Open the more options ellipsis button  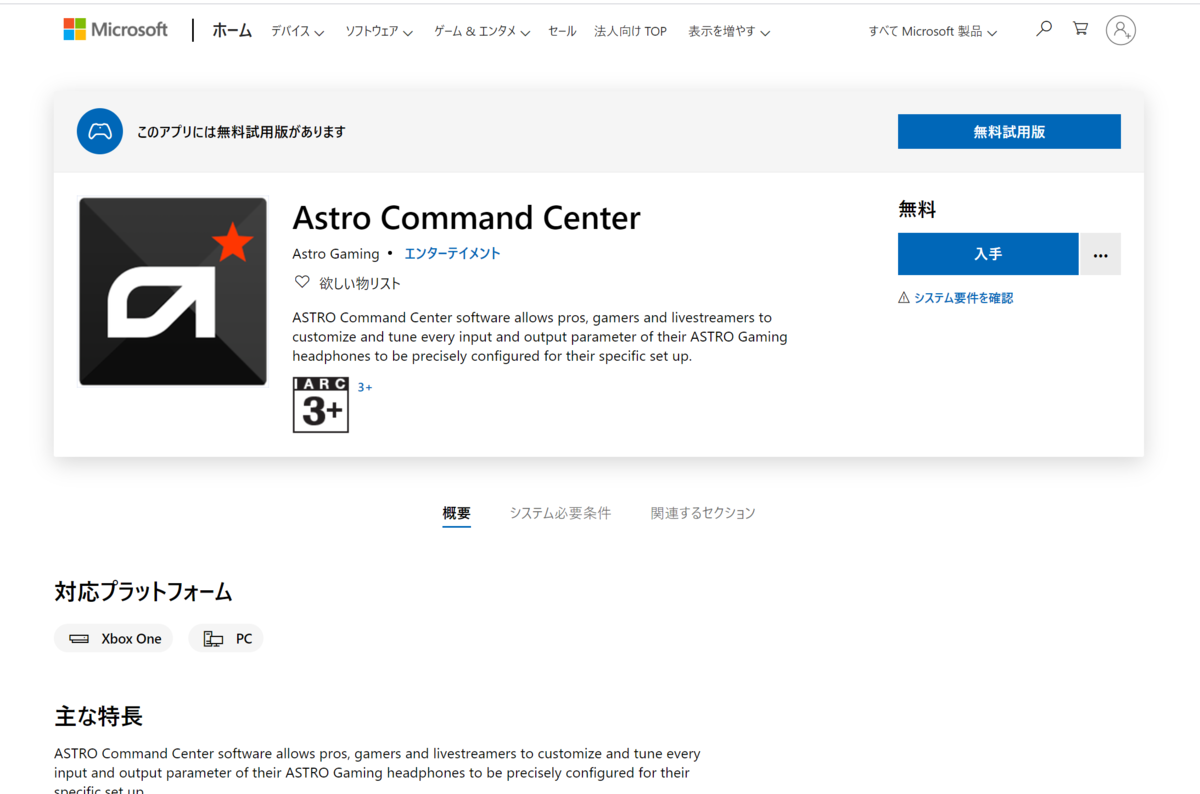(x=1101, y=254)
